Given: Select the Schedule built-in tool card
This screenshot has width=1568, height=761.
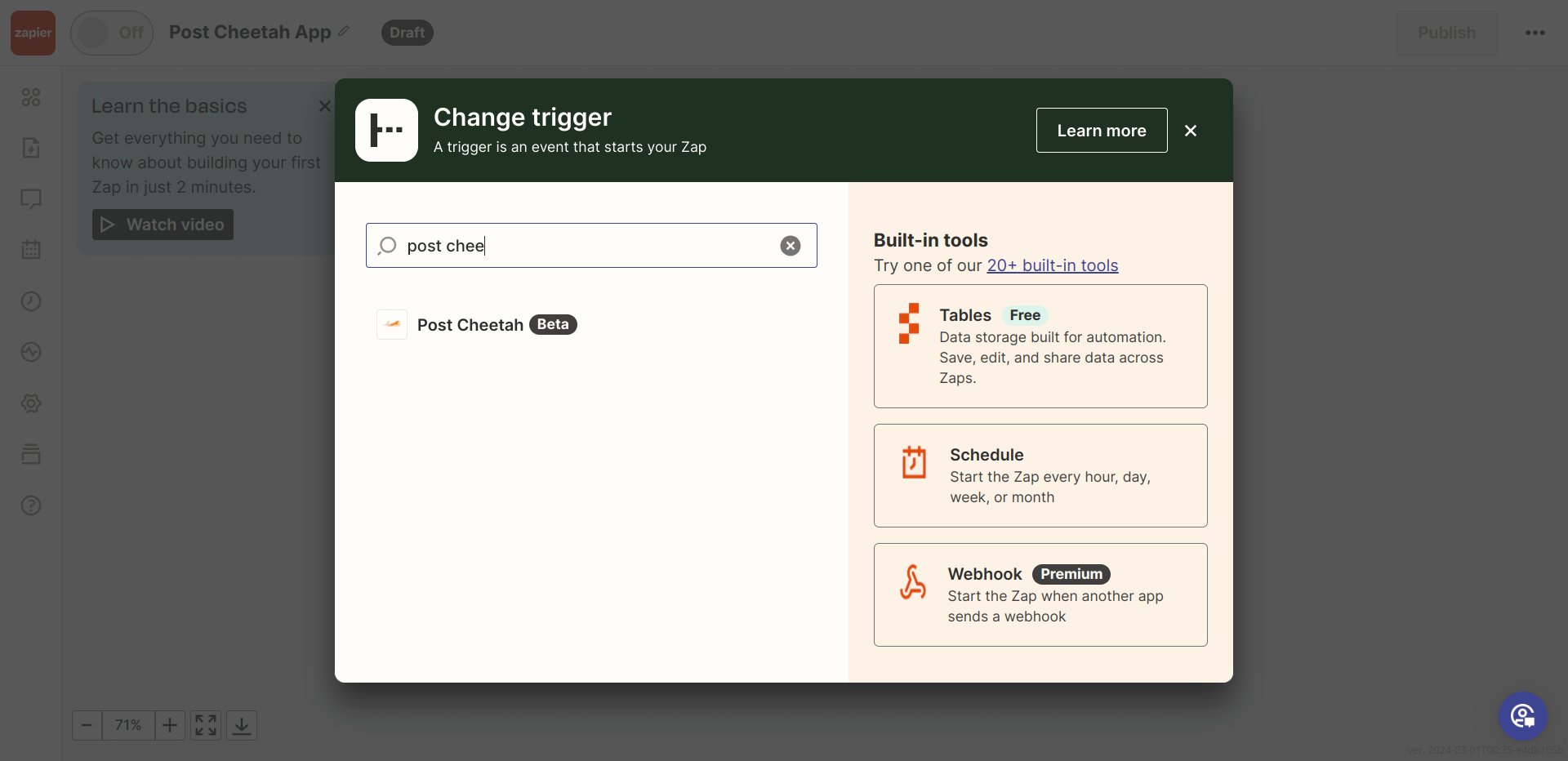Looking at the screenshot, I should [x=1040, y=475].
